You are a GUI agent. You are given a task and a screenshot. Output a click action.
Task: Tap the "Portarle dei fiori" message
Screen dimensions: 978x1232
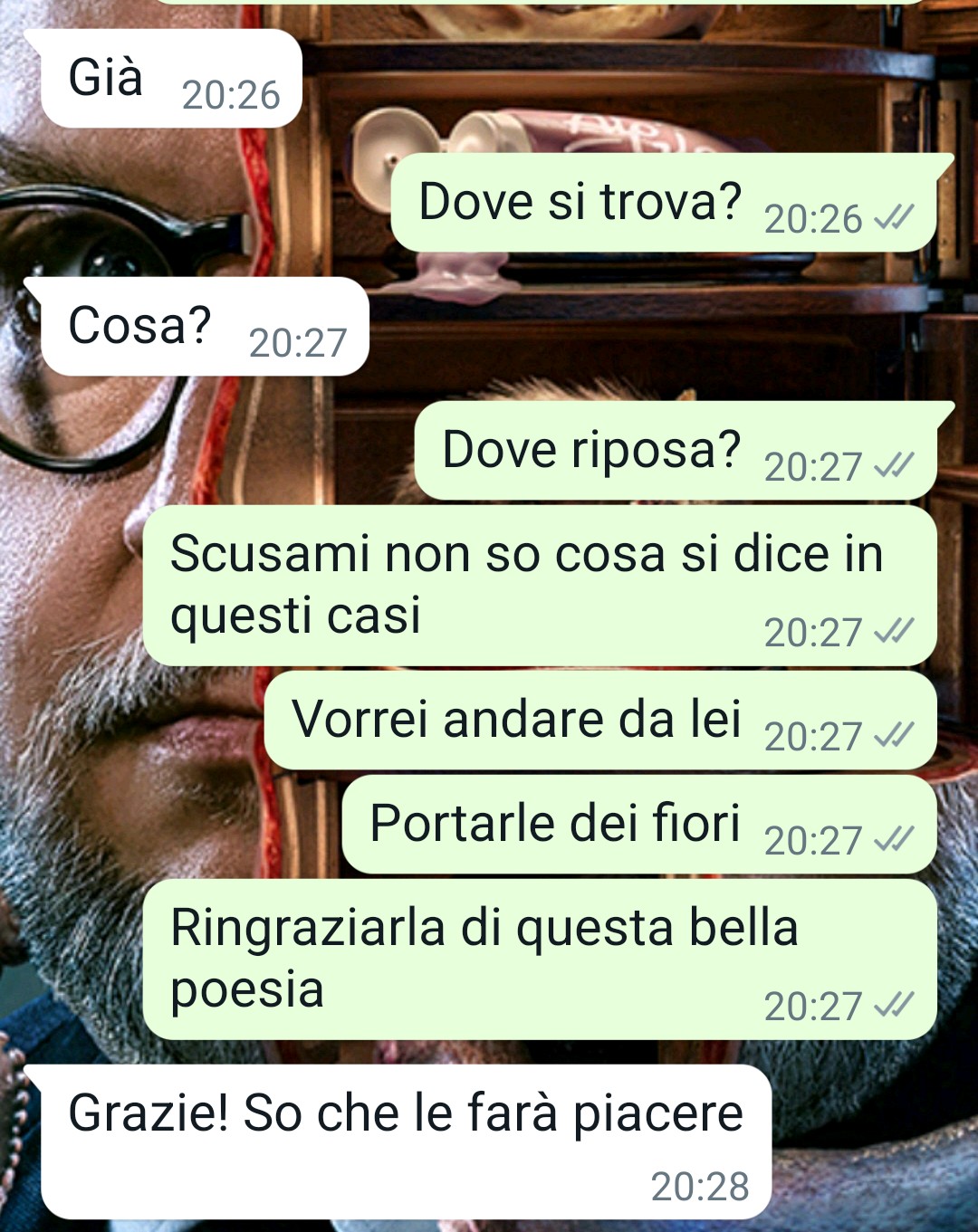[x=639, y=825]
